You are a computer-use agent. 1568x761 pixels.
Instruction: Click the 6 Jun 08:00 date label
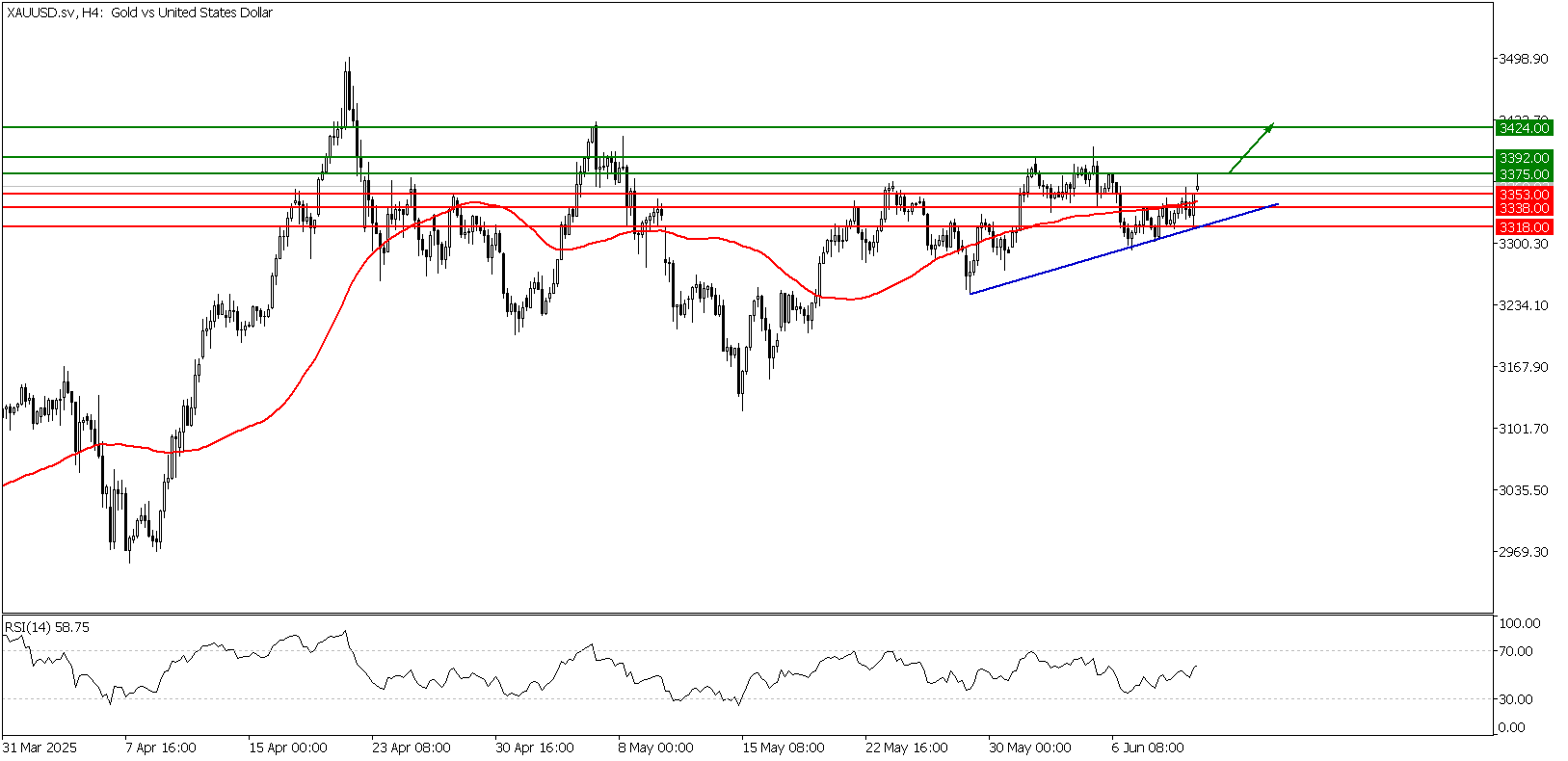(x=1147, y=748)
